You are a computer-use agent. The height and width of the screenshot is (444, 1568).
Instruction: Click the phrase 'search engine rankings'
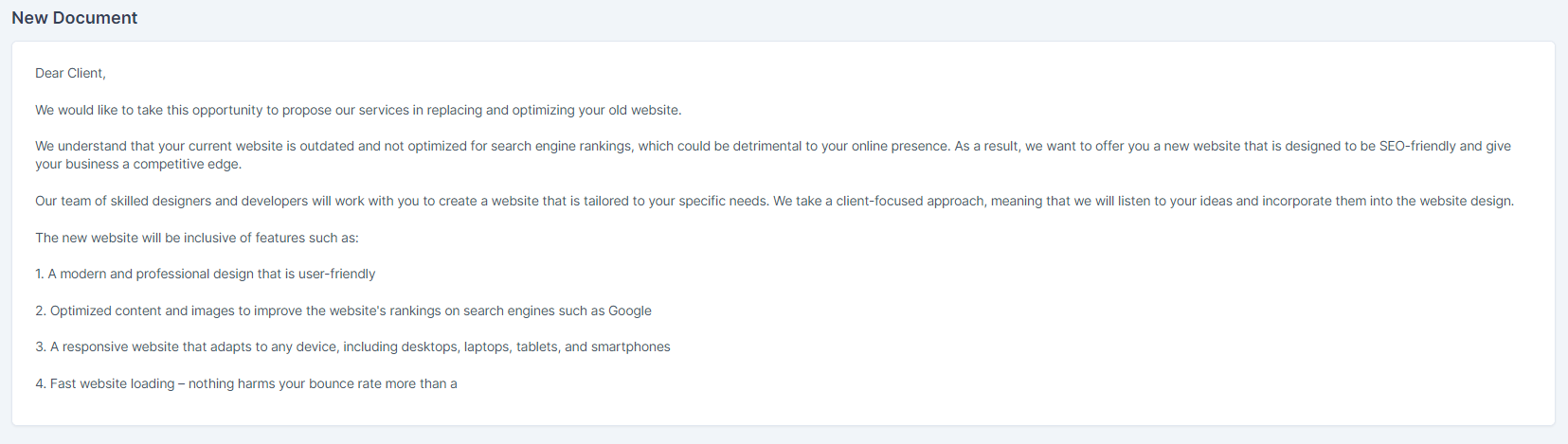[562, 146]
